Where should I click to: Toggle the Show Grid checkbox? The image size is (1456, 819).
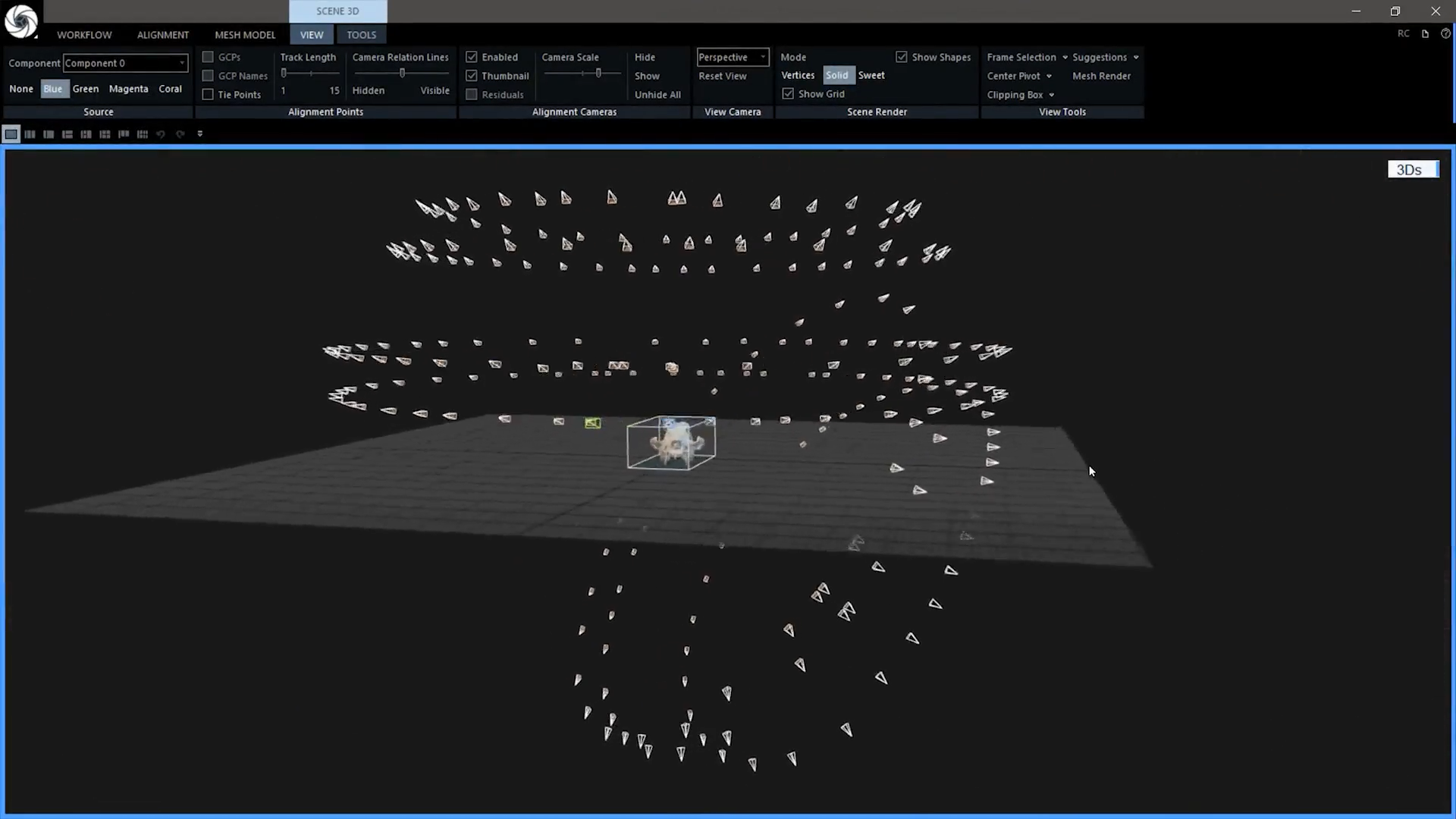(788, 94)
